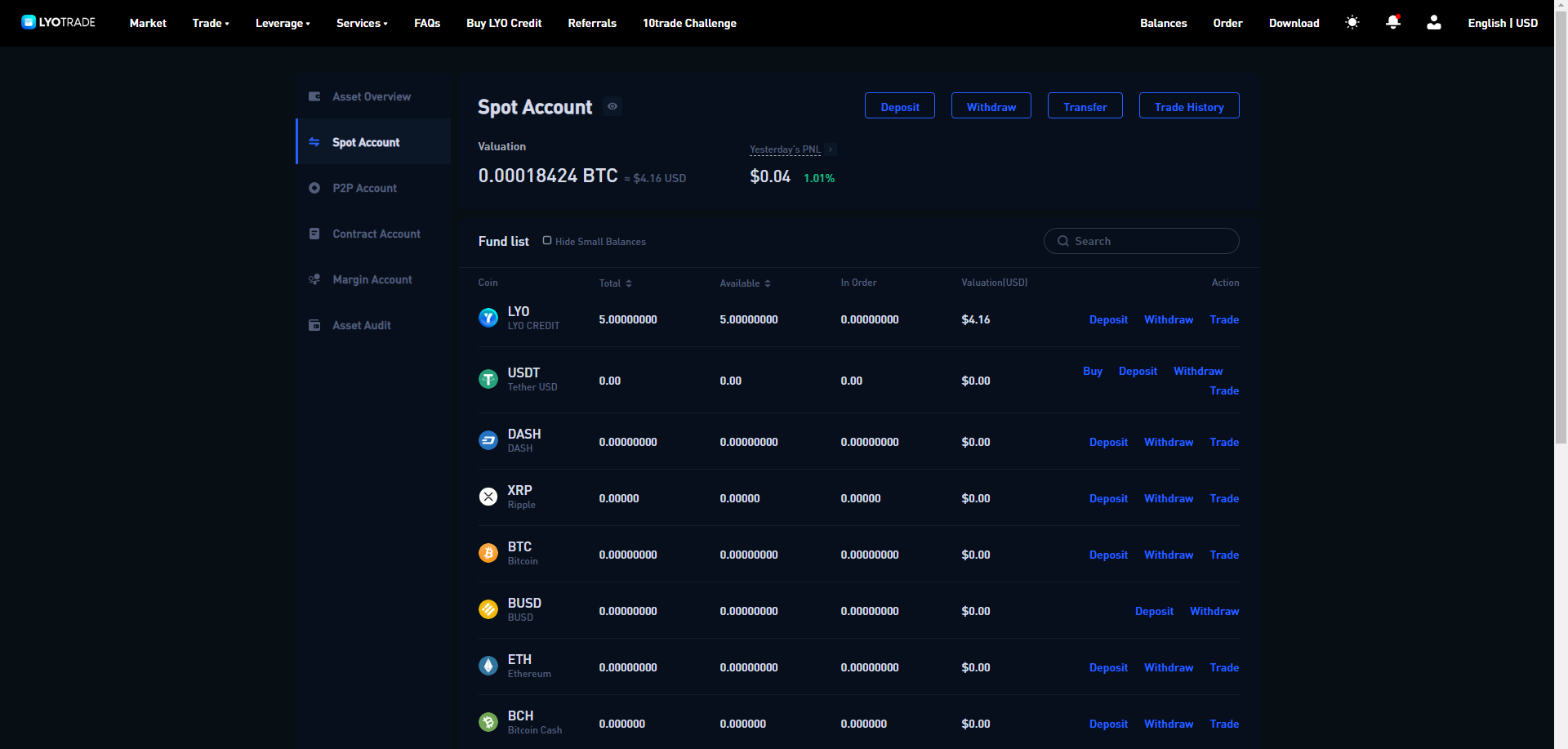1568x749 pixels.
Task: Click the ETH Ethereum coin icon
Action: pyautogui.click(x=488, y=666)
